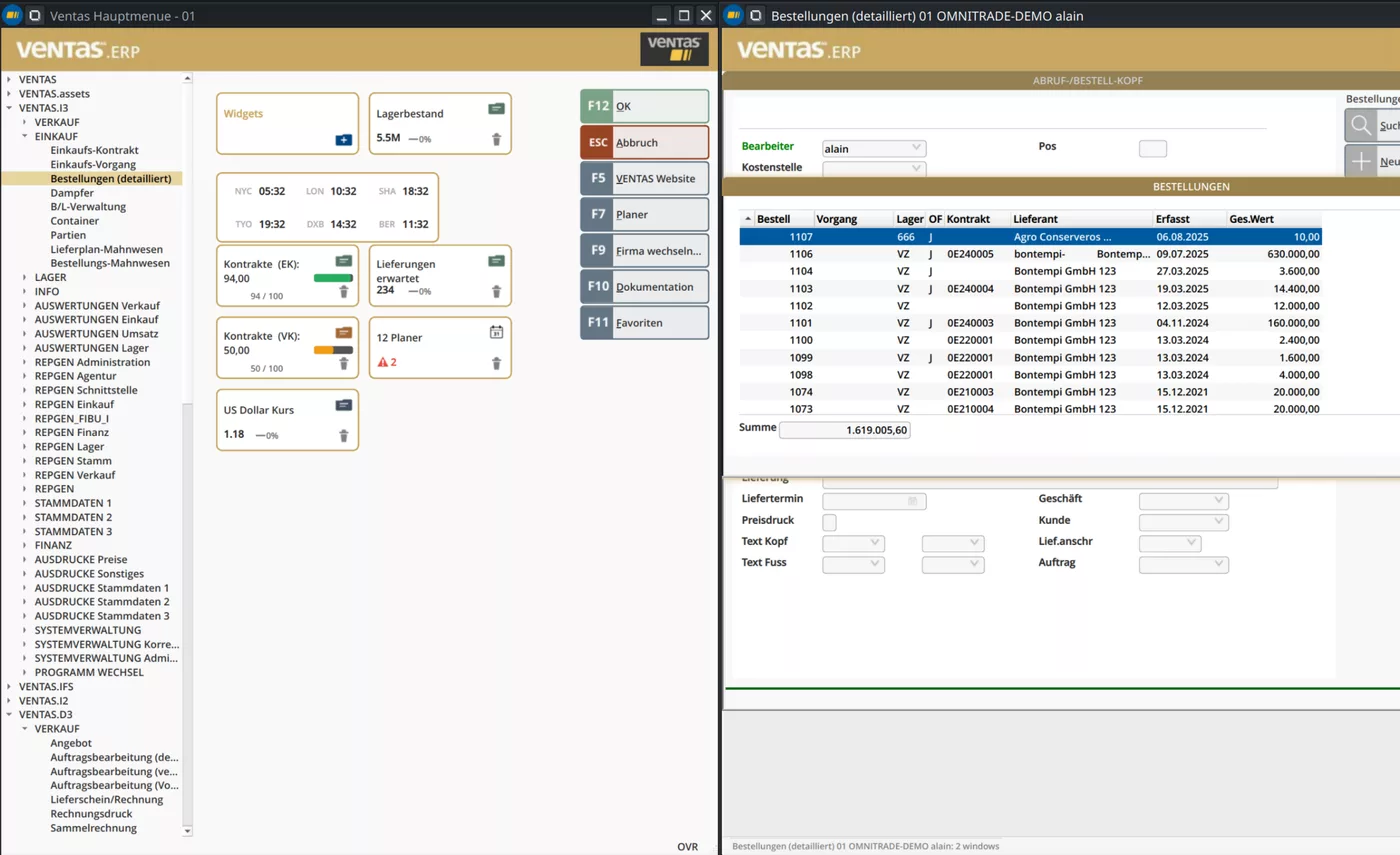Viewport: 1400px width, 855px height.
Task: Open the calendar picker in the Liefertermin field
Action: tap(912, 501)
